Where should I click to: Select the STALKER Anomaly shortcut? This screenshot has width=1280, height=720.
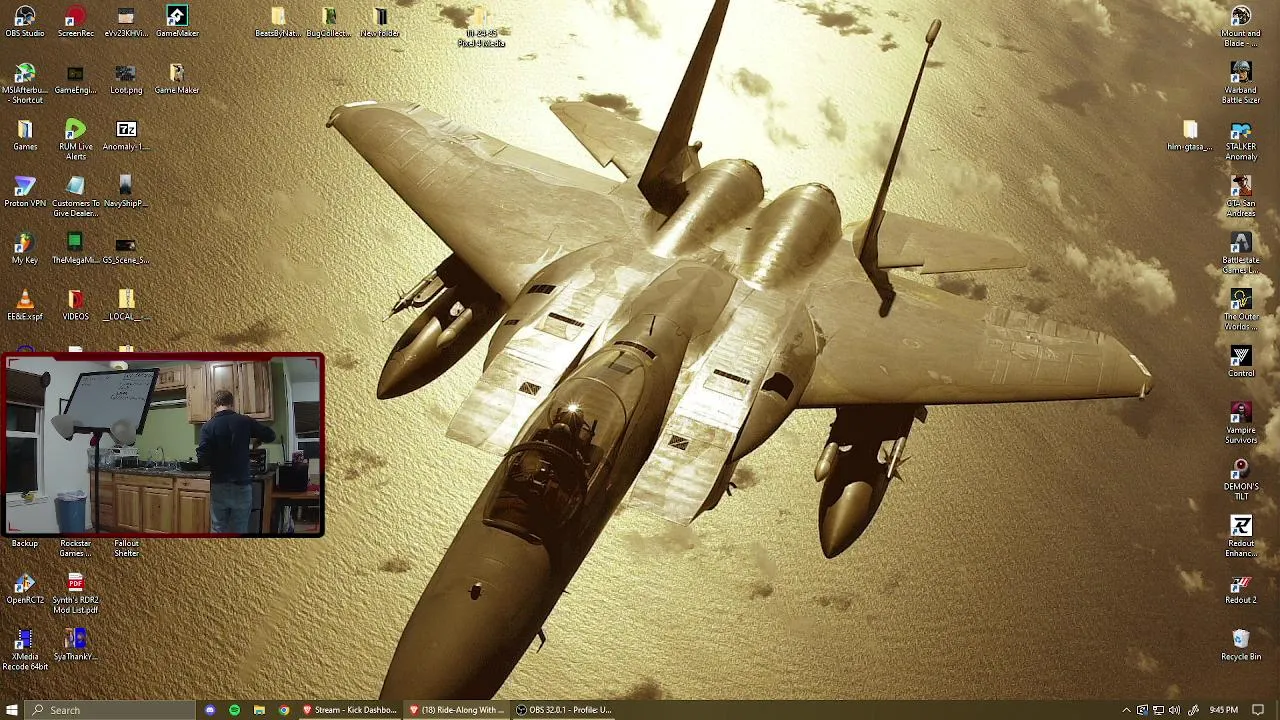[x=1241, y=140]
